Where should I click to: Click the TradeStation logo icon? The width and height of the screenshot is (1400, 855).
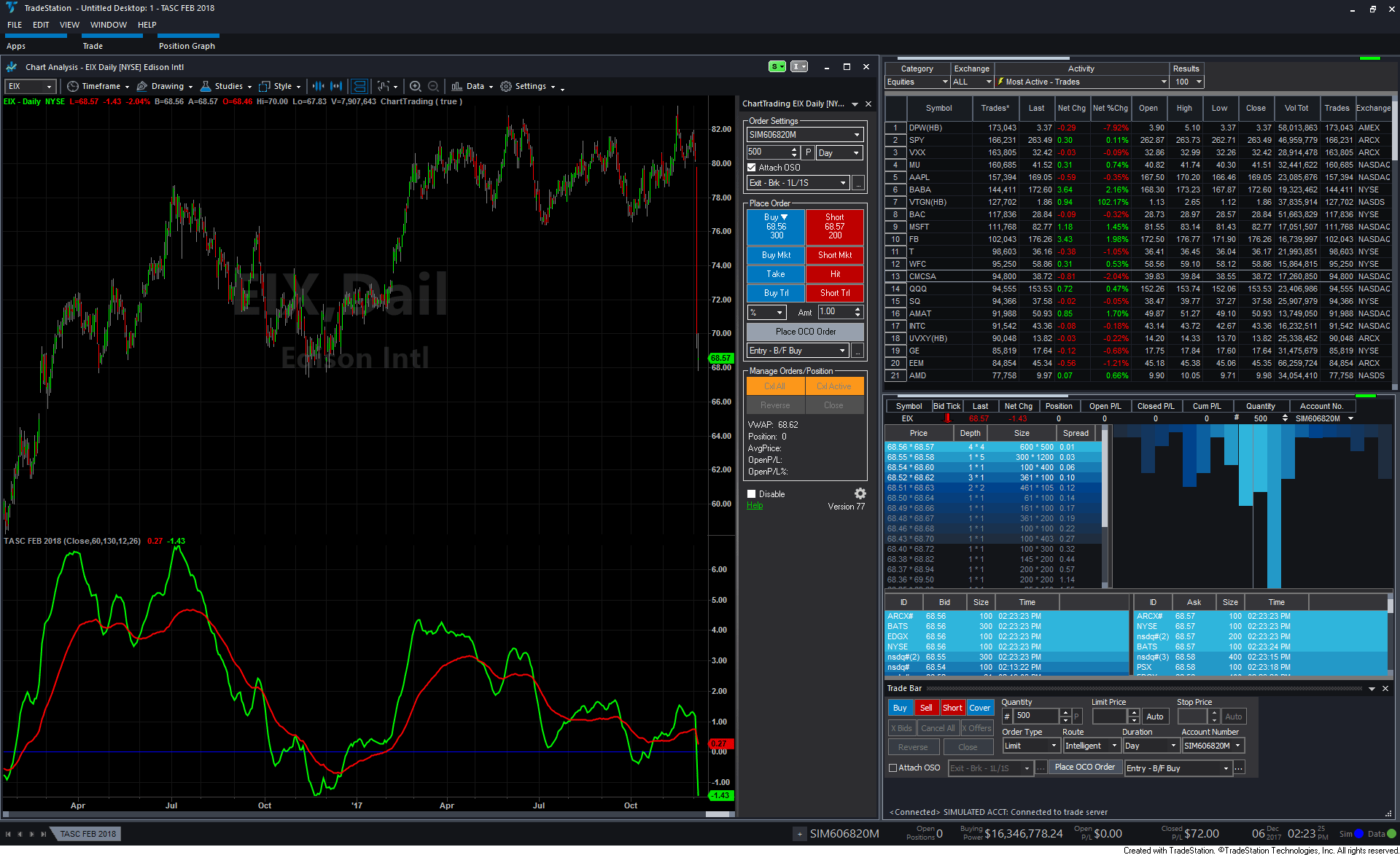click(11, 8)
